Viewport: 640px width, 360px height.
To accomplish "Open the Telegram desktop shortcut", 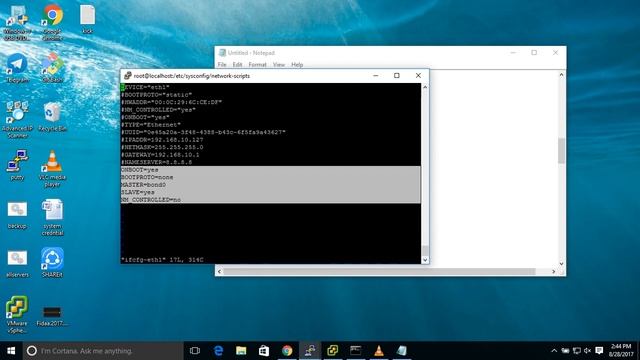I will point(17,68).
